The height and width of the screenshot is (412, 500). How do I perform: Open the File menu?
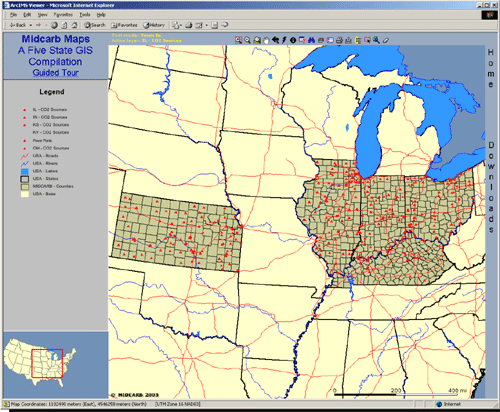click(x=13, y=15)
